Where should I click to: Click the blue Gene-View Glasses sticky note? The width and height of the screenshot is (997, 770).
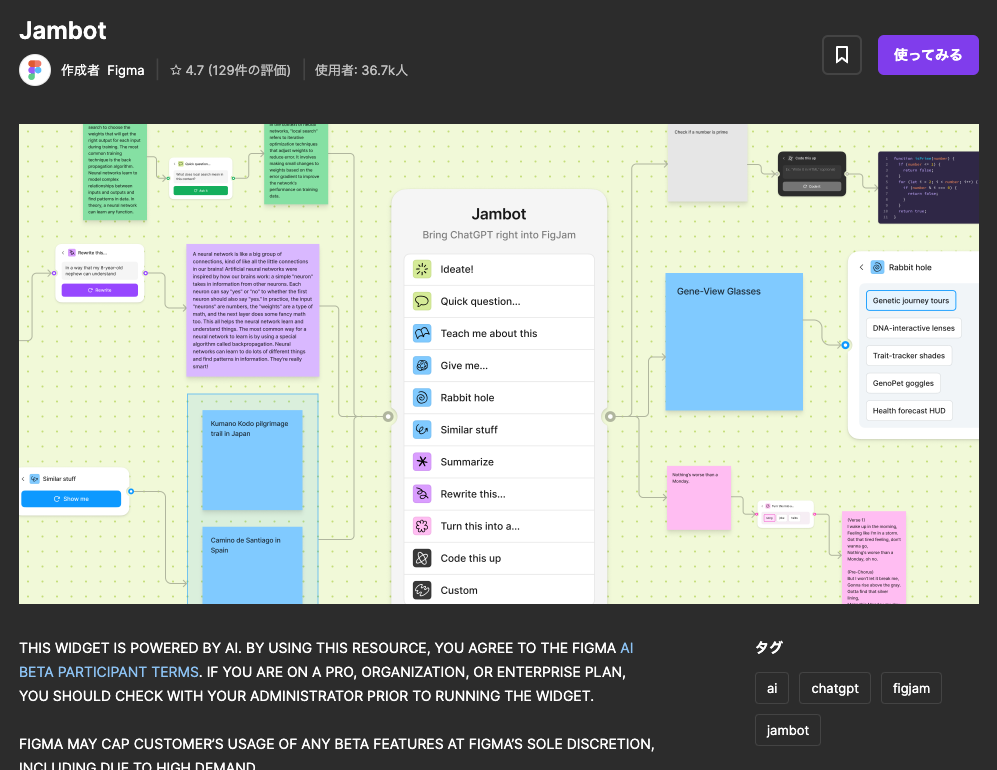tap(734, 342)
